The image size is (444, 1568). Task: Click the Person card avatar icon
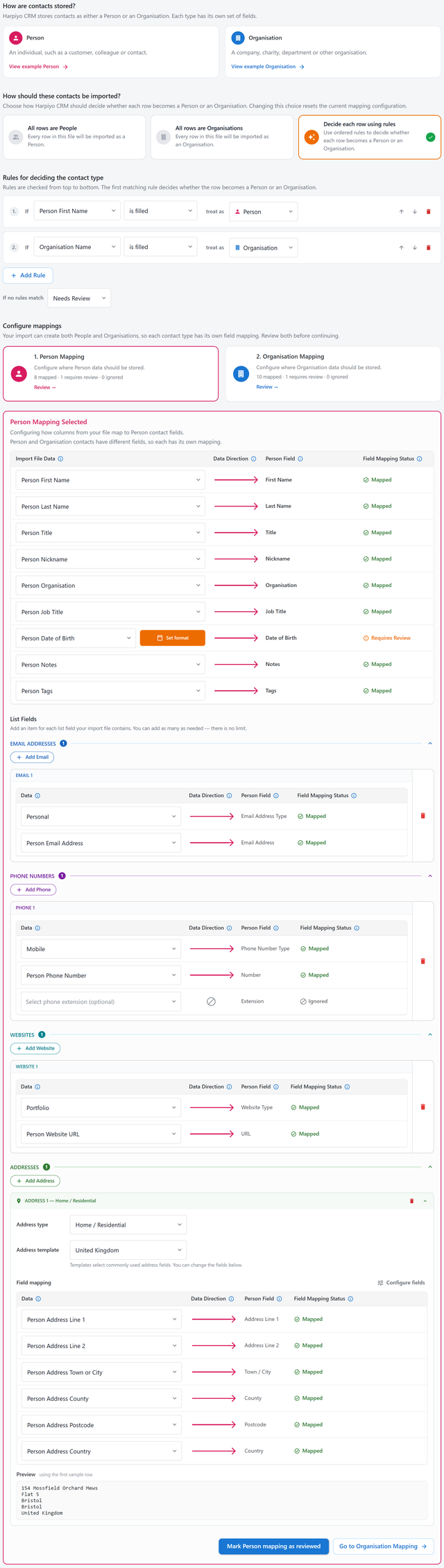[x=16, y=38]
